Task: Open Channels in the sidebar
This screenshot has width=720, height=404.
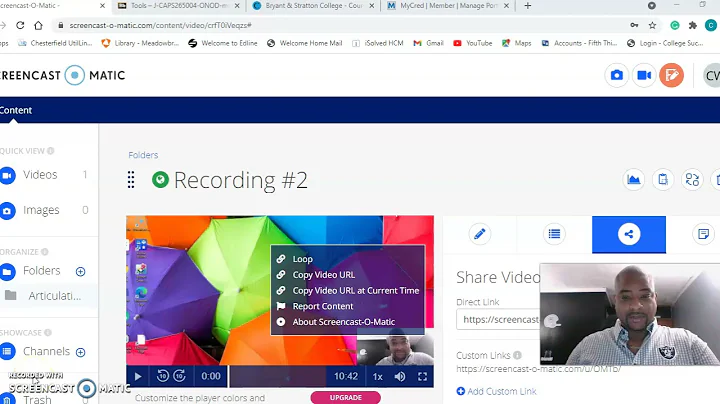Action: pyautogui.click(x=46, y=352)
